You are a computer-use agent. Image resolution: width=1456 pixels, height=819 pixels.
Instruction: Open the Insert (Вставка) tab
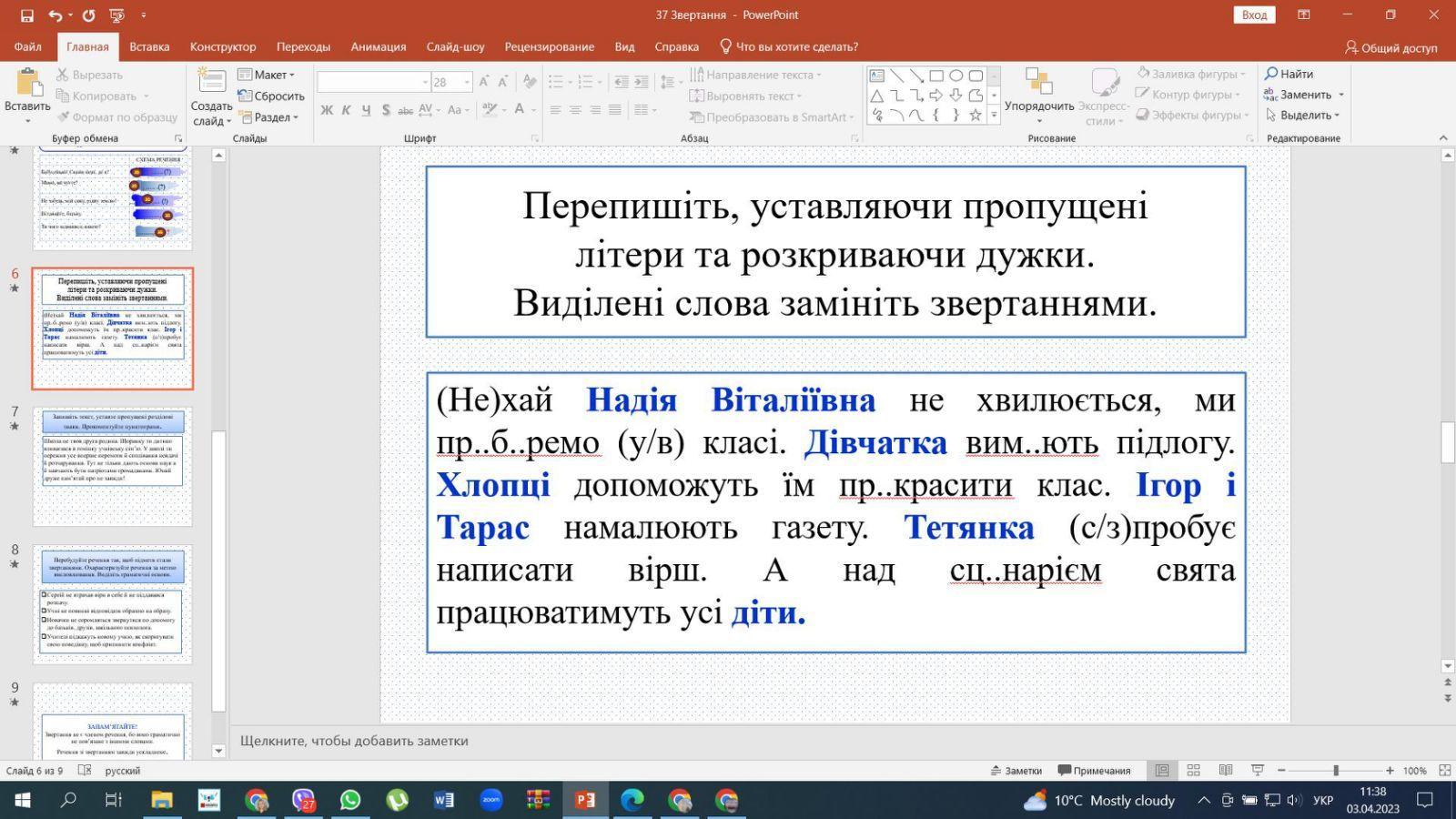(x=149, y=46)
